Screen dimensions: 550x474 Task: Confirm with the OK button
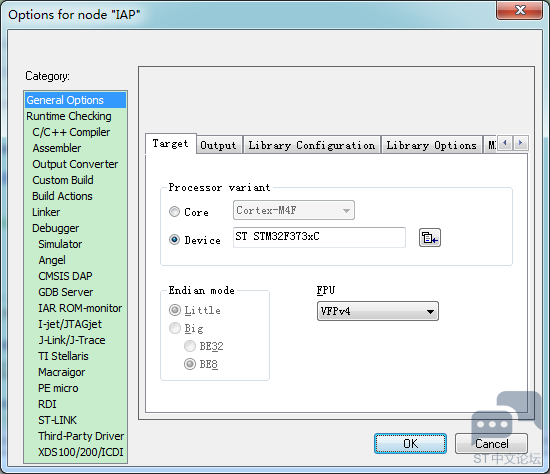pos(410,443)
